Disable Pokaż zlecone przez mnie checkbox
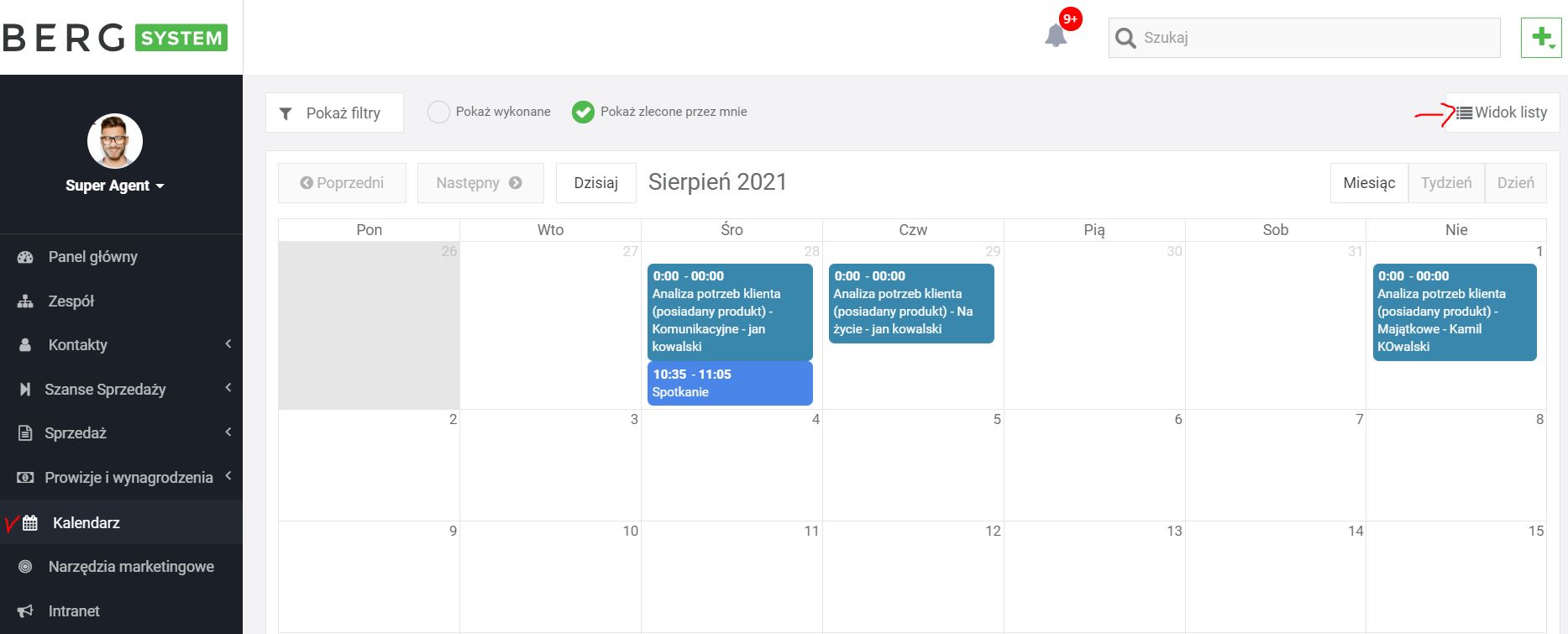1568x634 pixels. [x=583, y=113]
